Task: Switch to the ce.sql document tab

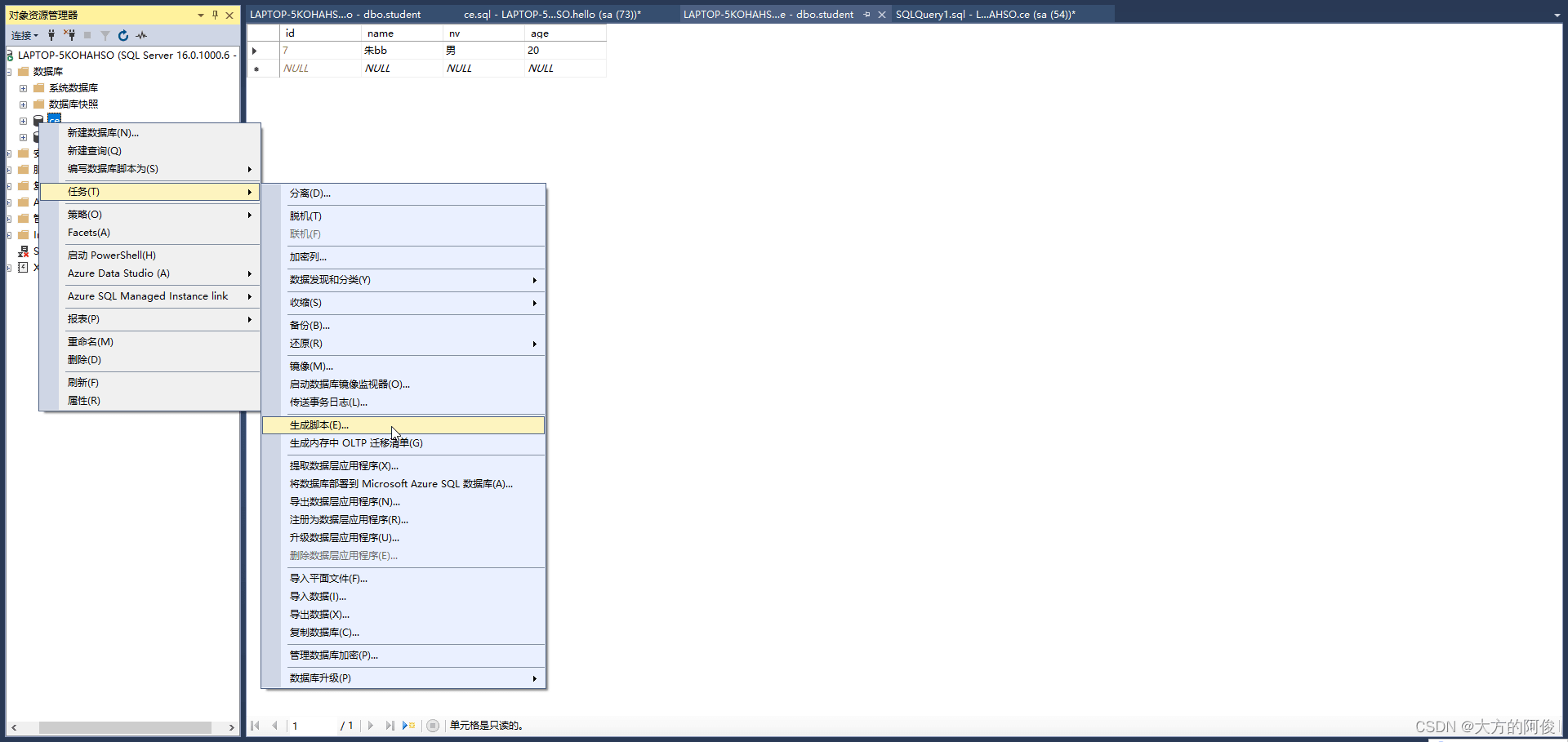Action: [552, 14]
